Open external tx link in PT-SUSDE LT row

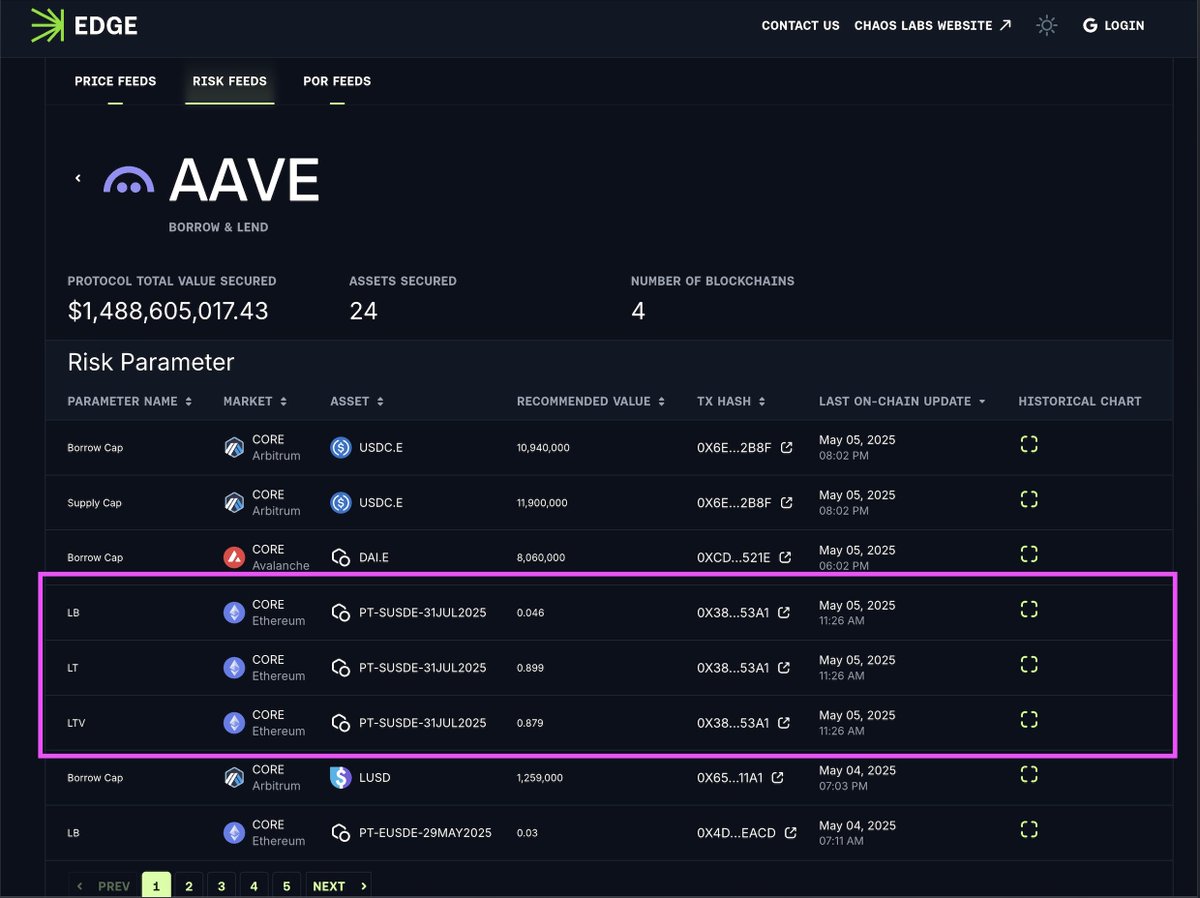[x=784, y=667]
